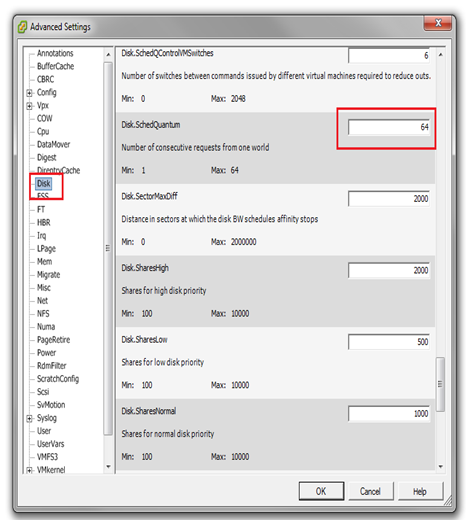
Task: Click the Disk.SharesNormal value field
Action: (389, 414)
